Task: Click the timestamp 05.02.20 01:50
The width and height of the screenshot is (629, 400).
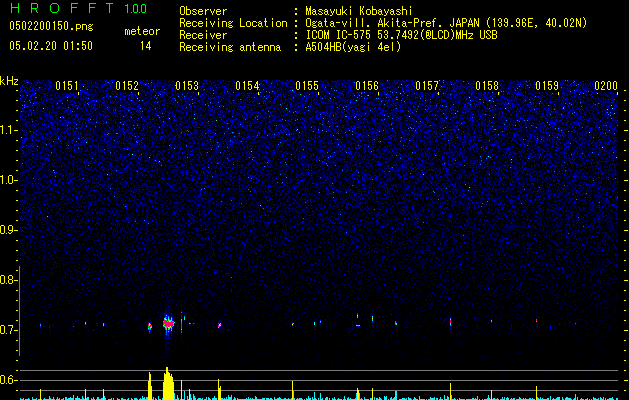Action: (51, 46)
